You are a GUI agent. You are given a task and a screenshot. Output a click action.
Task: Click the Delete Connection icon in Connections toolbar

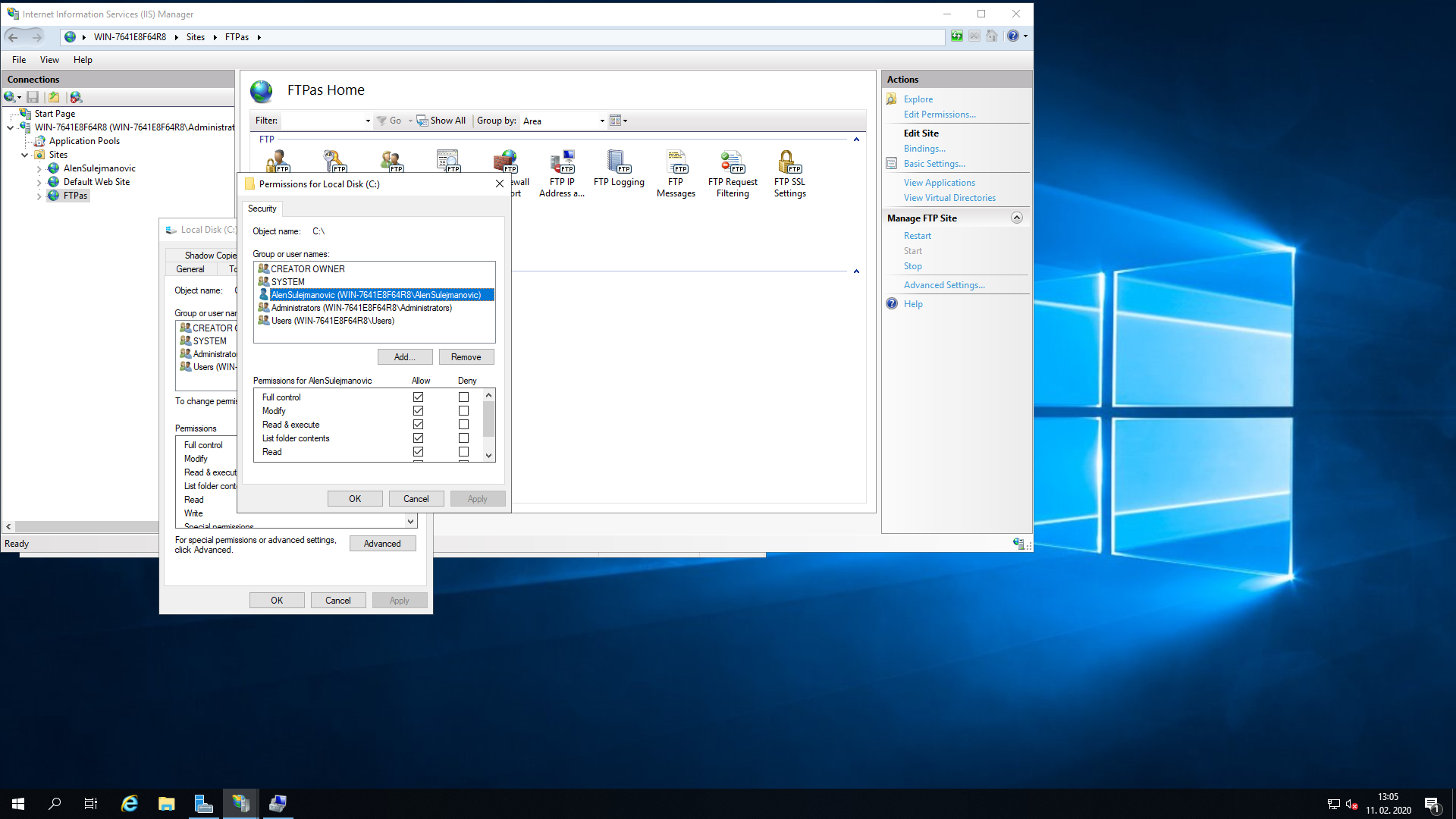[76, 97]
